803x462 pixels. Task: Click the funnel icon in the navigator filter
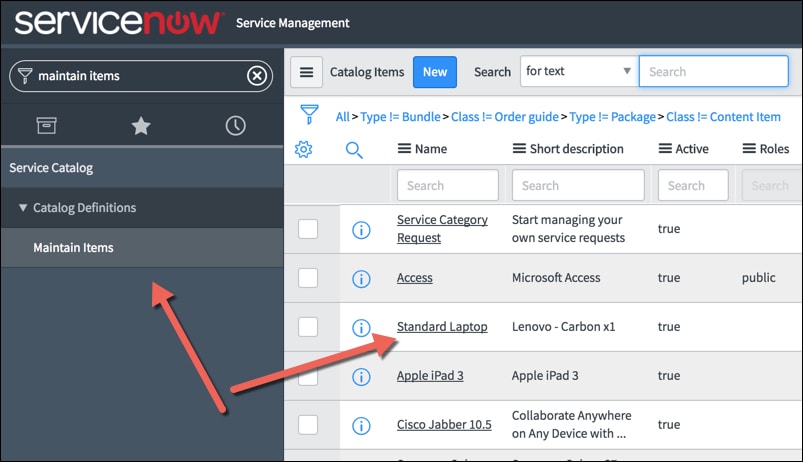point(25,76)
